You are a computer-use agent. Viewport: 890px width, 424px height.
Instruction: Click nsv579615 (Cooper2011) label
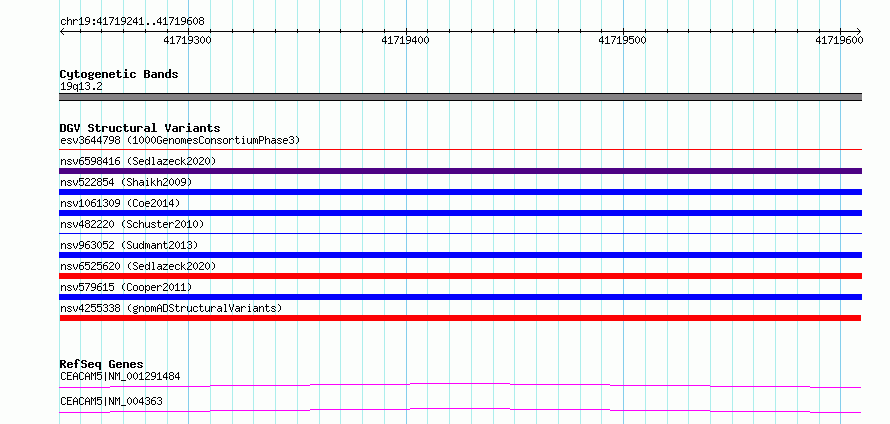click(x=126, y=287)
